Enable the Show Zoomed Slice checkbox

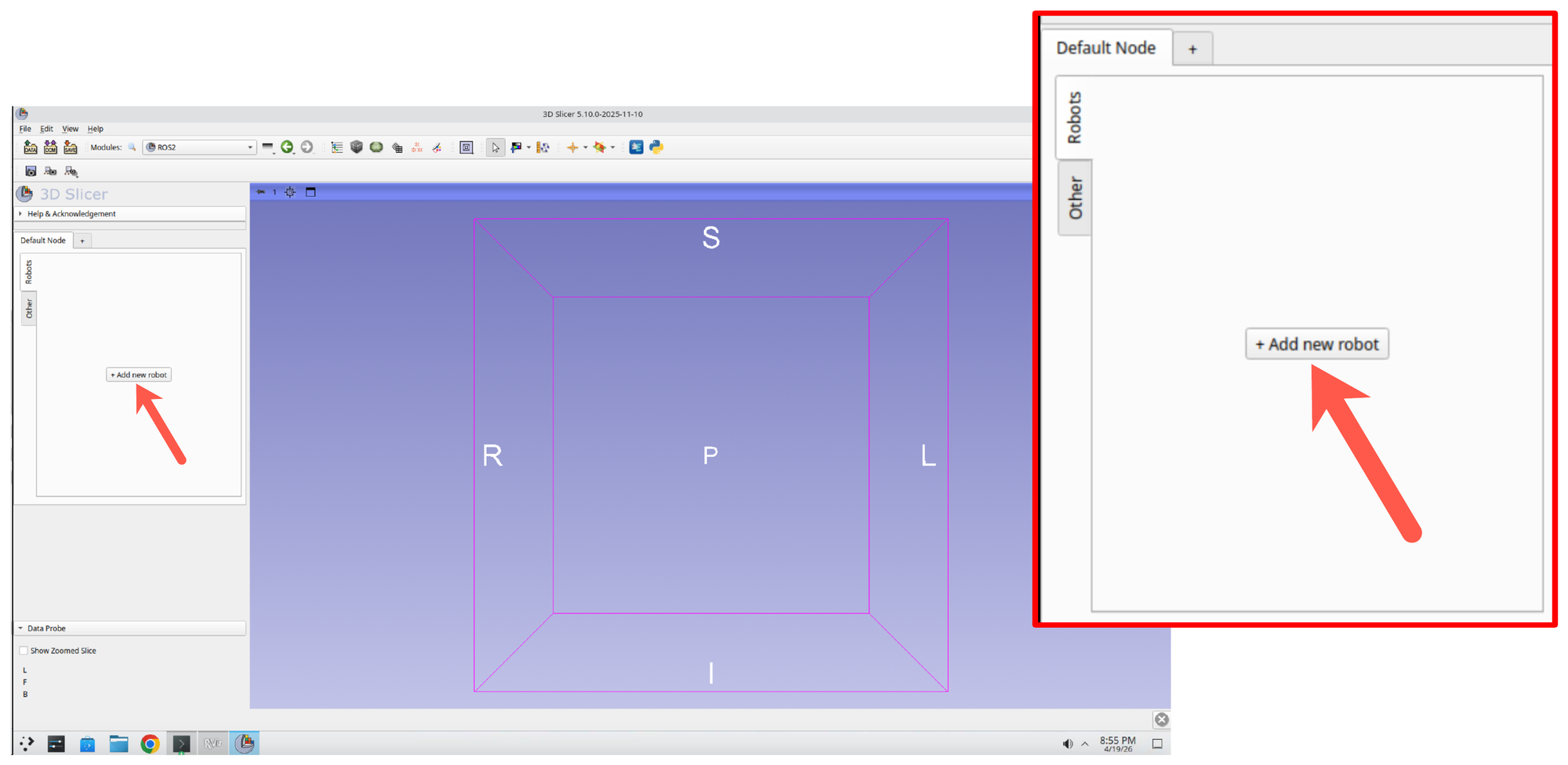coord(24,651)
